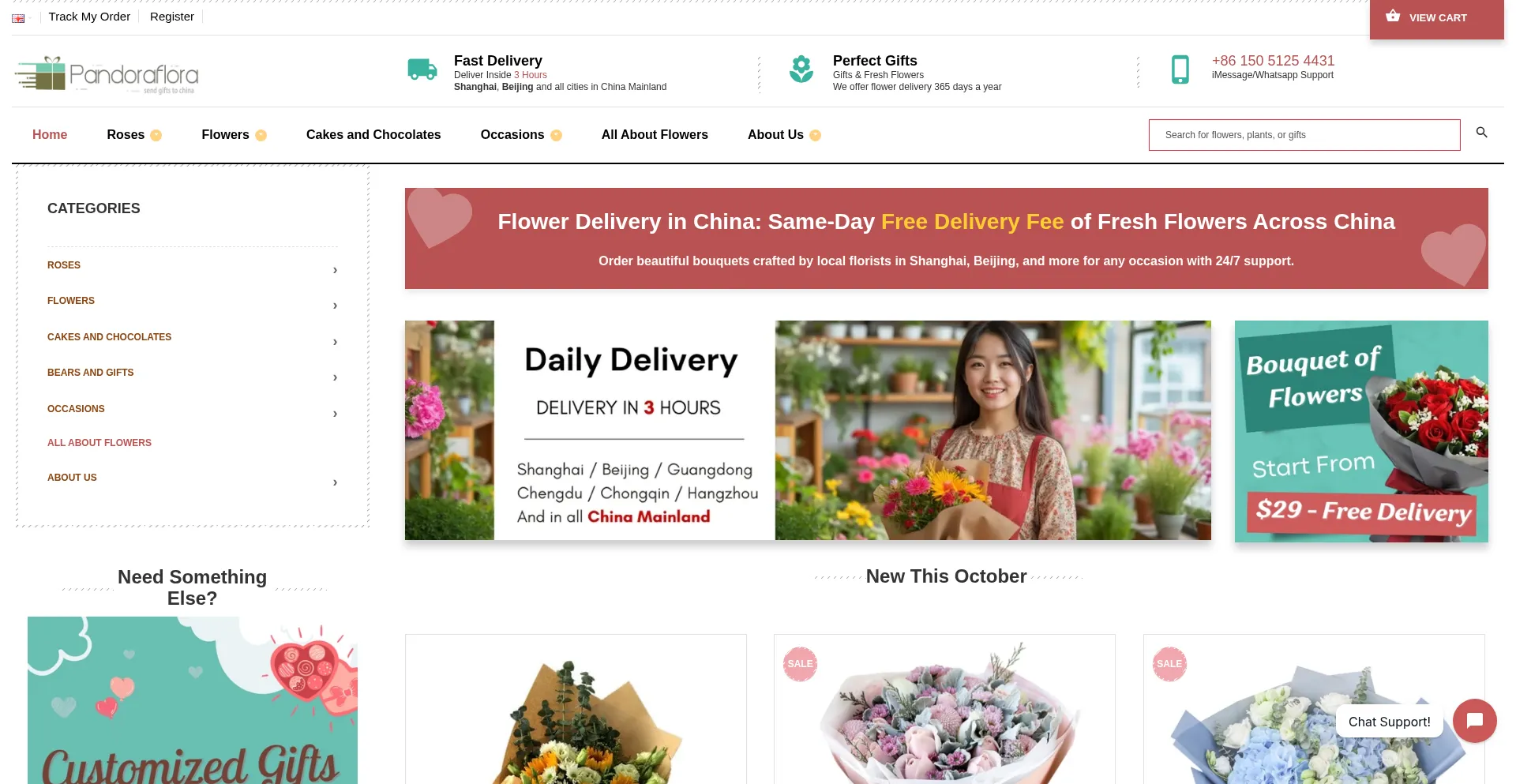The height and width of the screenshot is (784, 1516).
Task: Click the Pandoraflora logo
Action: coord(107,75)
